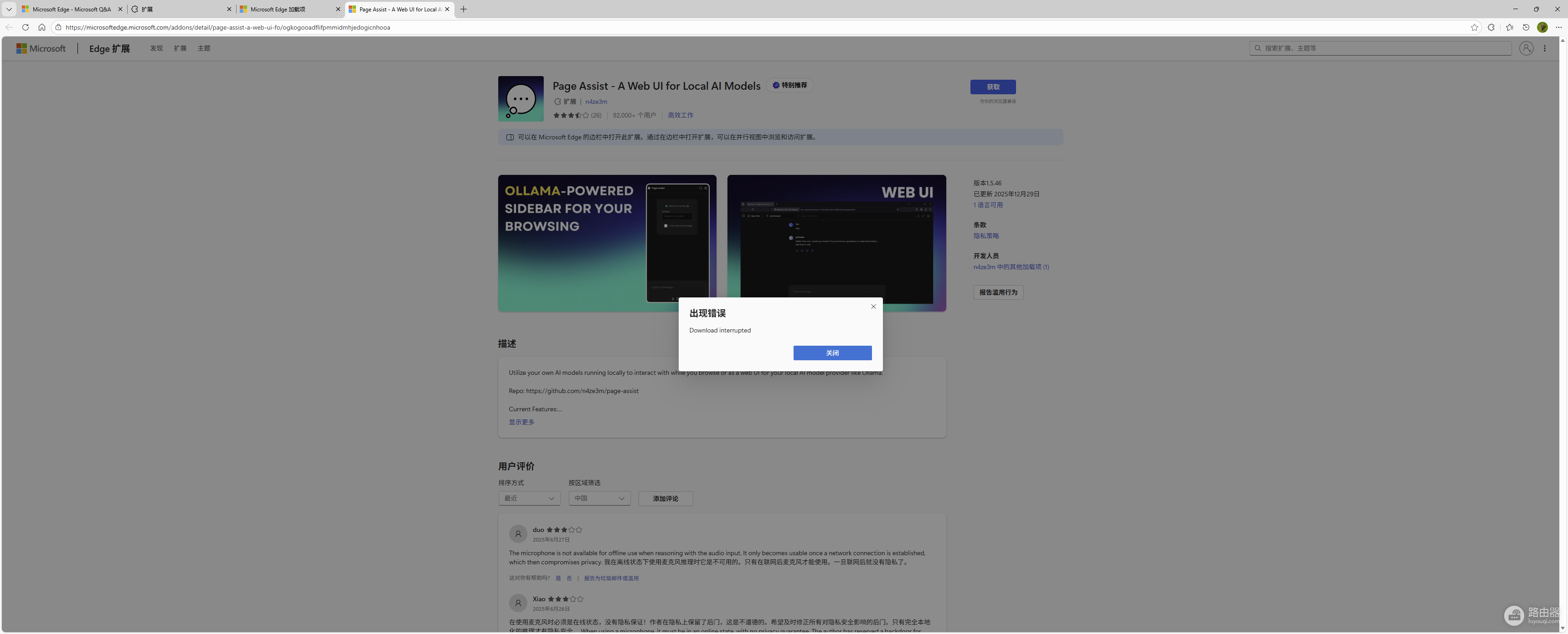Click the Xiao reviewer avatar icon
This screenshot has height=634, width=1568.
point(518,603)
